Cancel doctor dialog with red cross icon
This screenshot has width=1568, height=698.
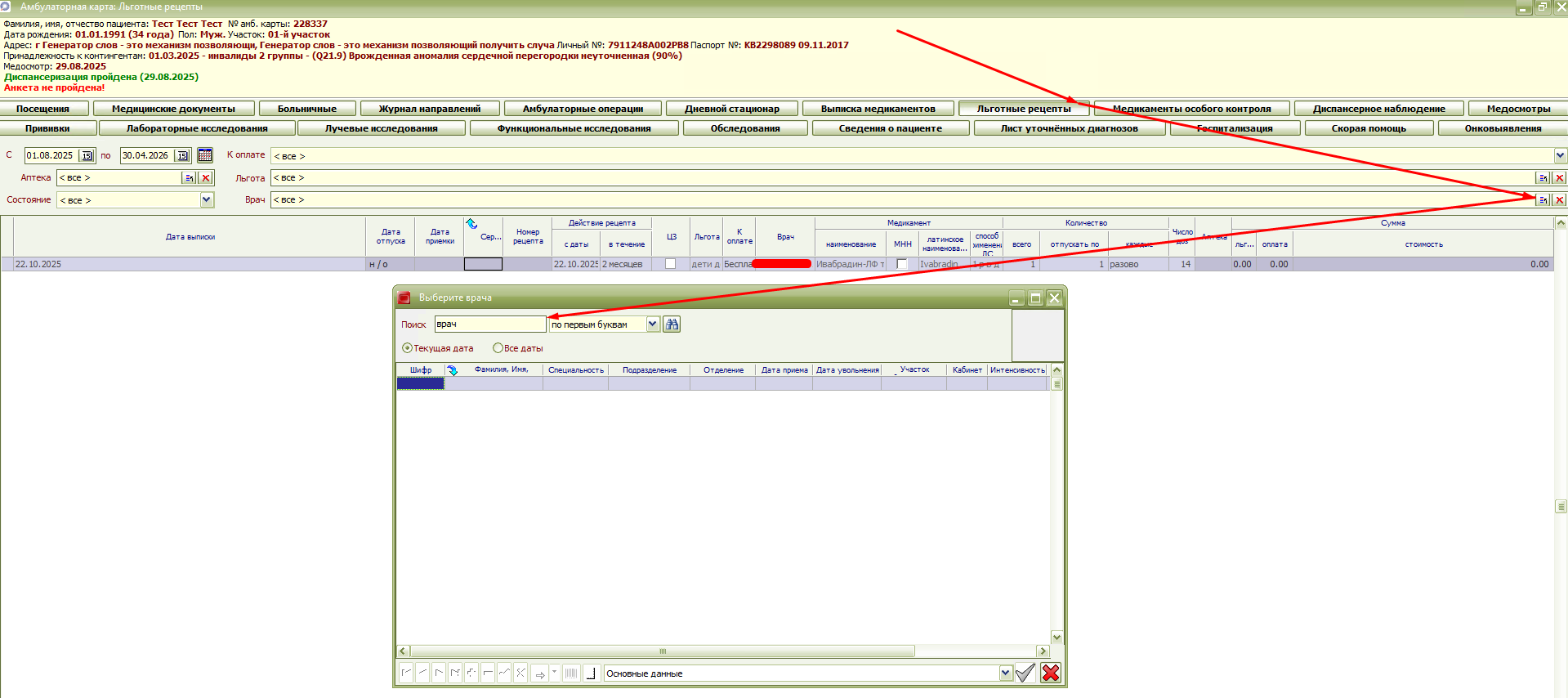click(1051, 673)
